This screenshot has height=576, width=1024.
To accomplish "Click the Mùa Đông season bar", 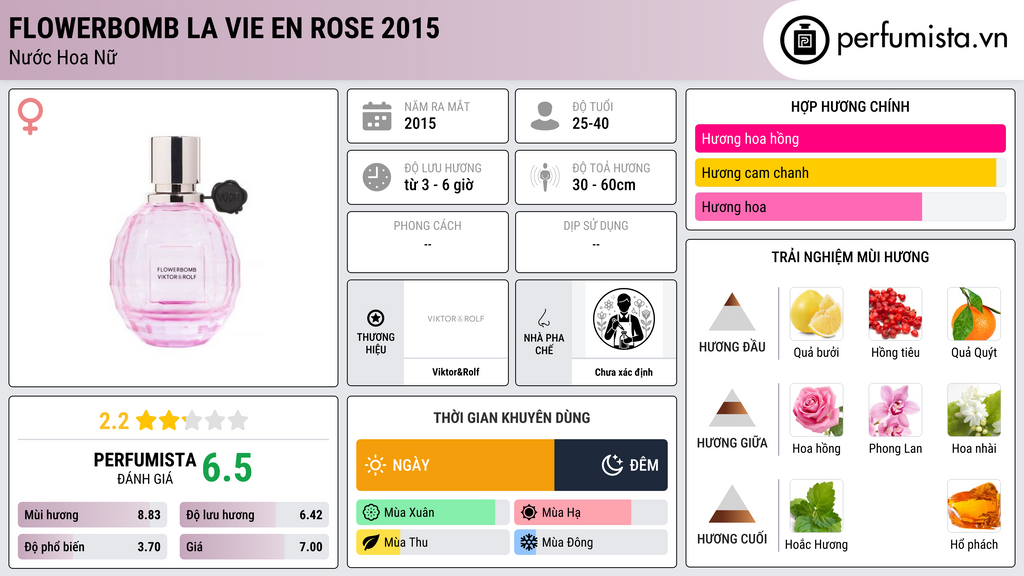I will [590, 542].
